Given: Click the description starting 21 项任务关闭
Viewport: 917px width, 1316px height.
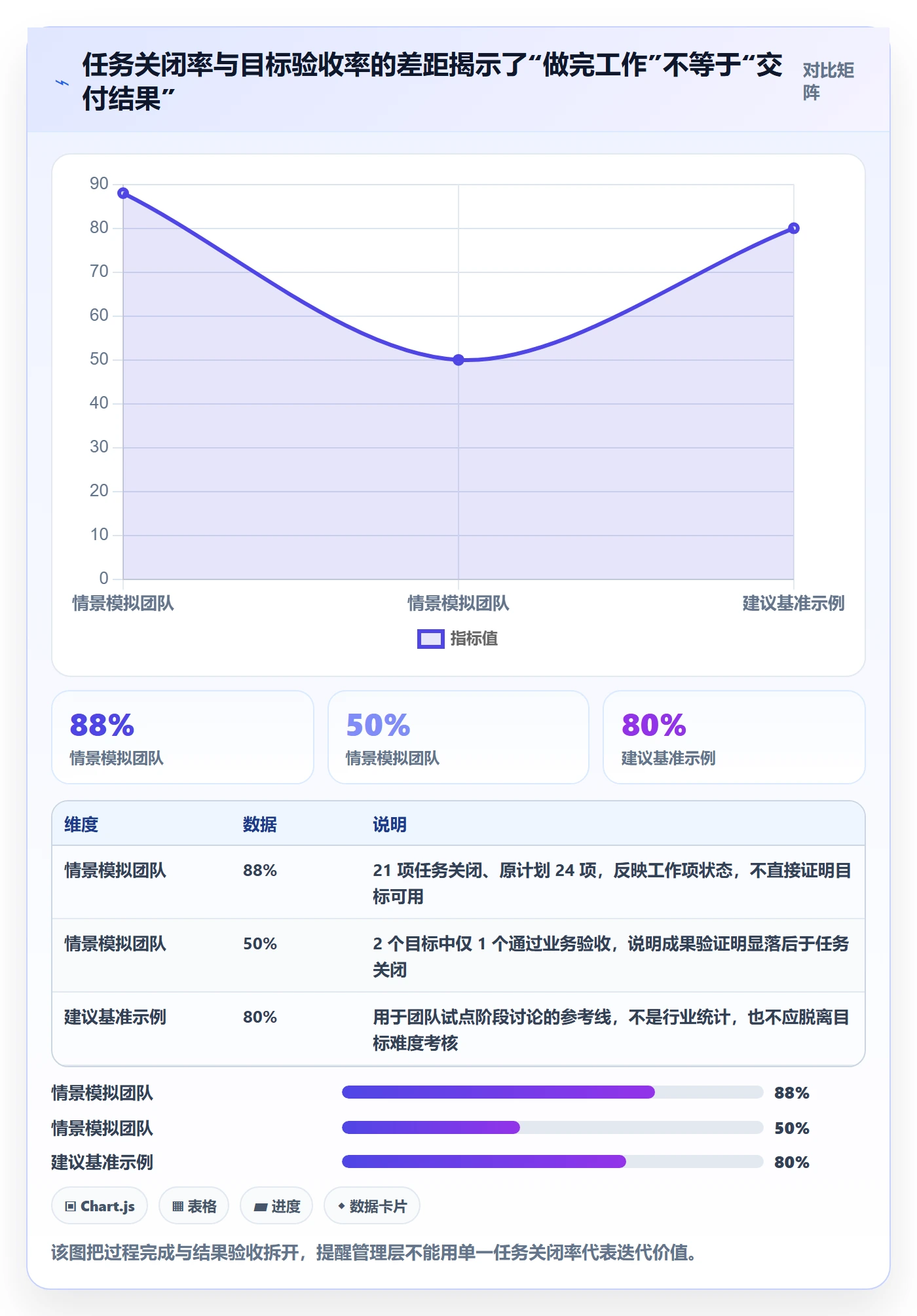Looking at the screenshot, I should pos(612,883).
